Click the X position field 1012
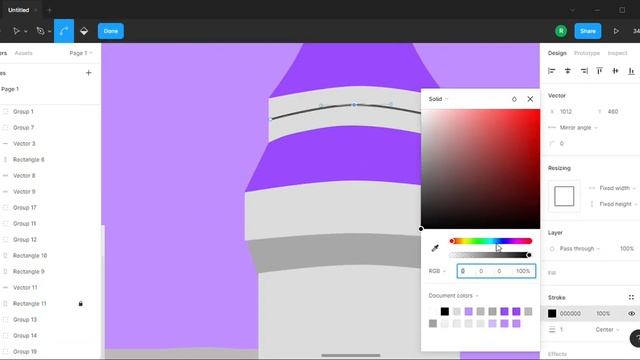Image resolution: width=640 pixels, height=360 pixels. coord(566,111)
